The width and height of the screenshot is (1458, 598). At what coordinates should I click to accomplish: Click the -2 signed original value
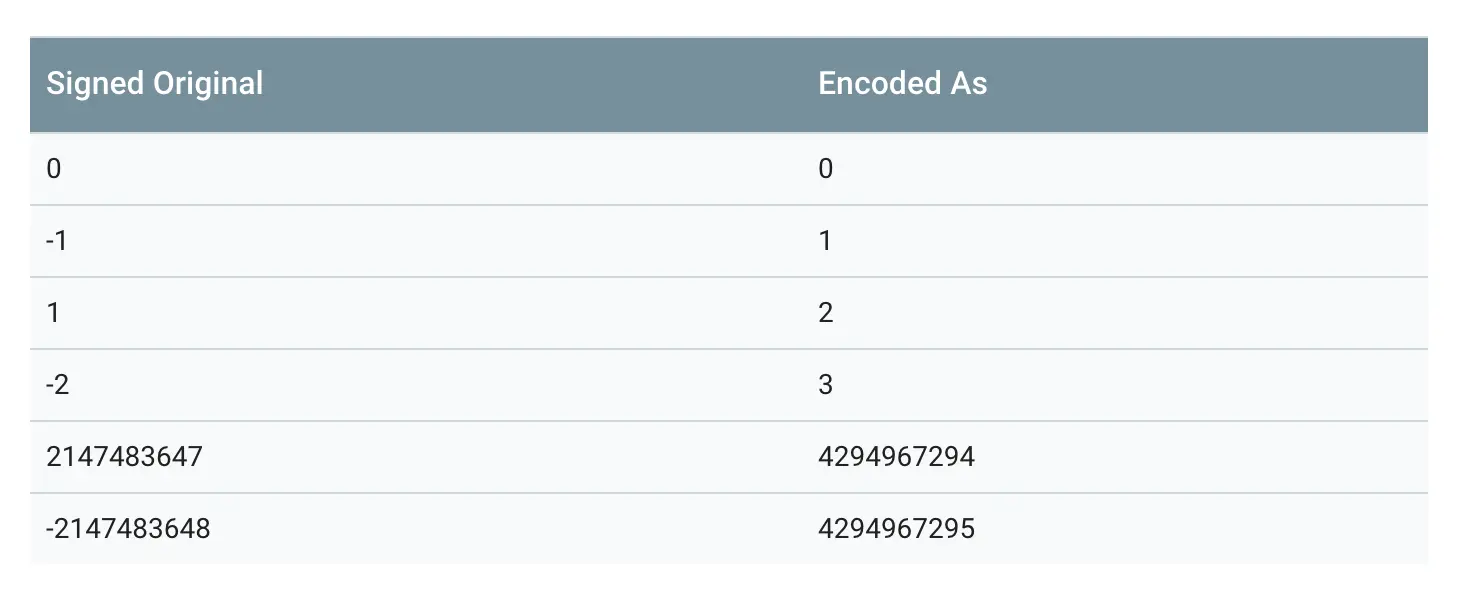(x=58, y=385)
